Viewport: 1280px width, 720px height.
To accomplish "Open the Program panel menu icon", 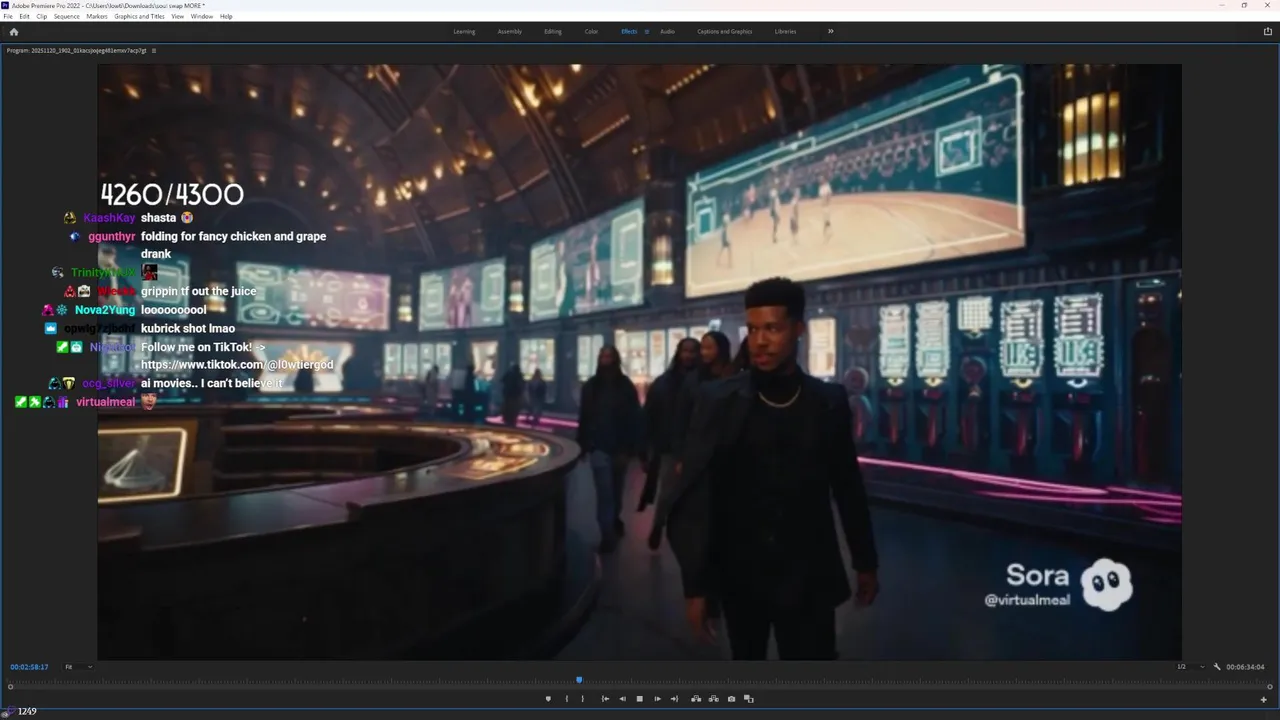I will pos(154,50).
